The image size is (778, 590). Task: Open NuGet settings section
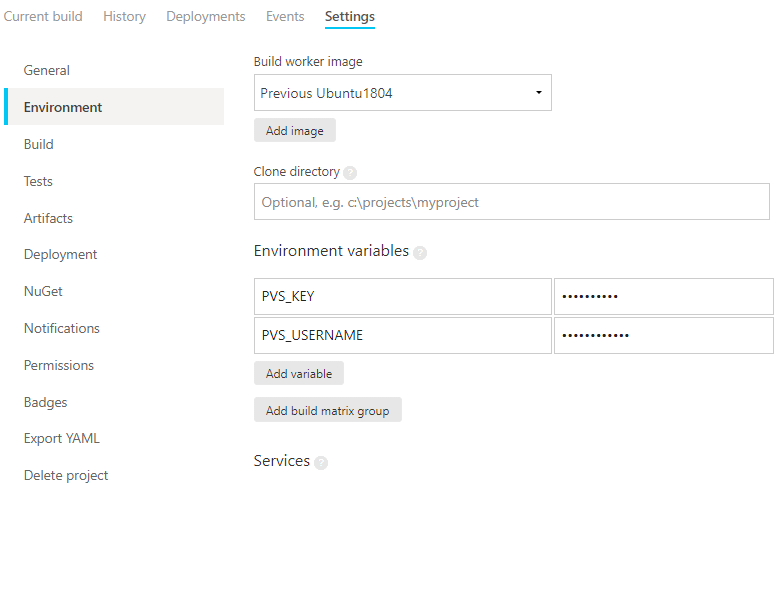[x=43, y=292]
